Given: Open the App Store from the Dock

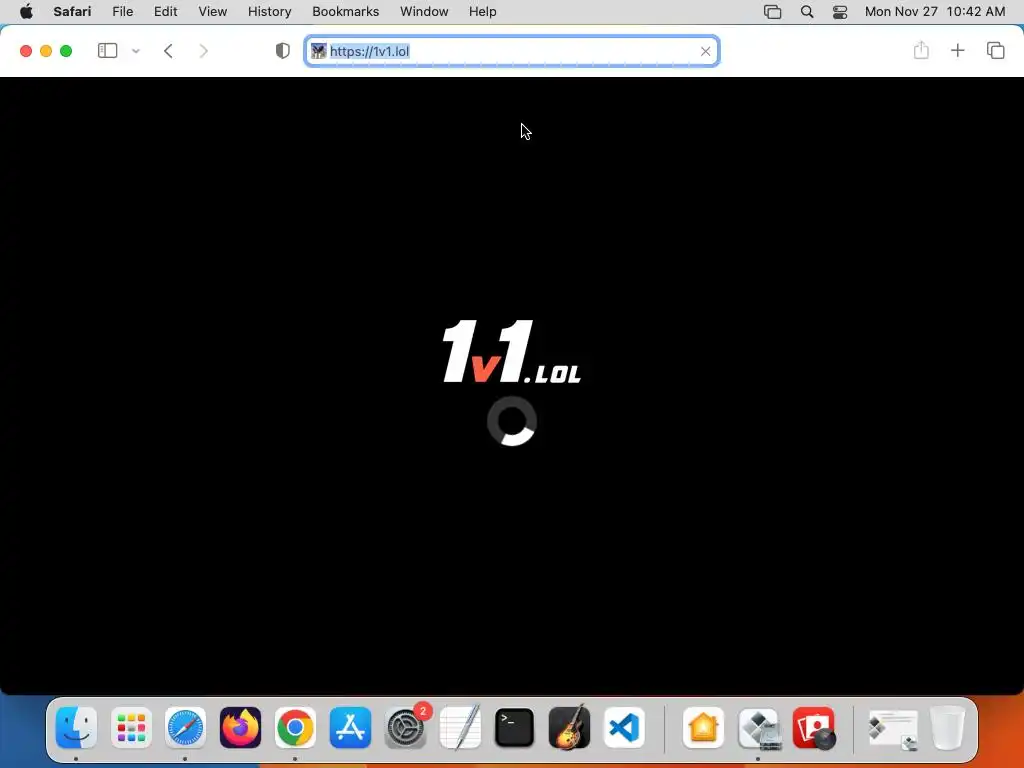Looking at the screenshot, I should [x=350, y=727].
